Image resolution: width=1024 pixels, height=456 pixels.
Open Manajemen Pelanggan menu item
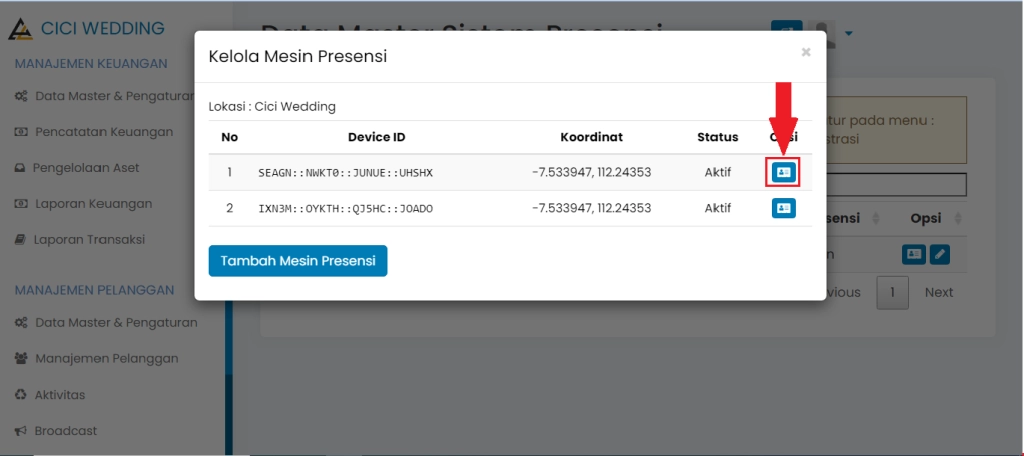click(106, 358)
